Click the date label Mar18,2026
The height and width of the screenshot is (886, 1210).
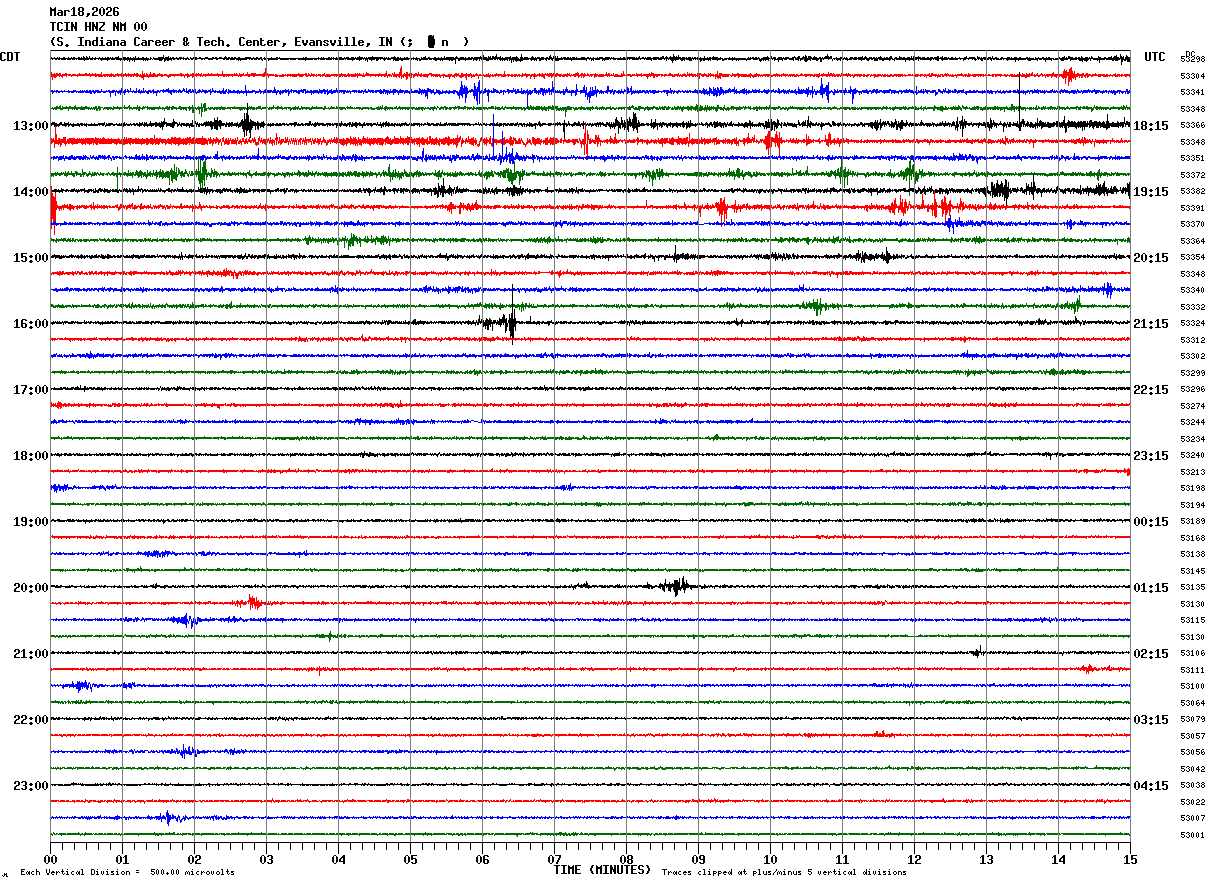[x=84, y=12]
